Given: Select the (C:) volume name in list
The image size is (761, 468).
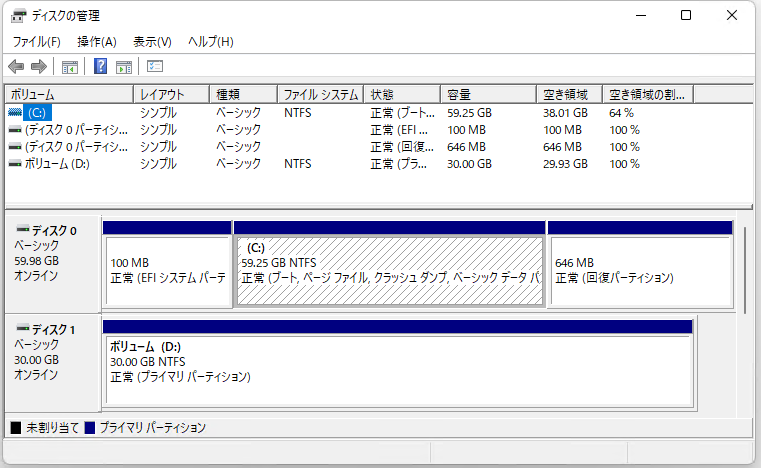Looking at the screenshot, I should pyautogui.click(x=37, y=113).
